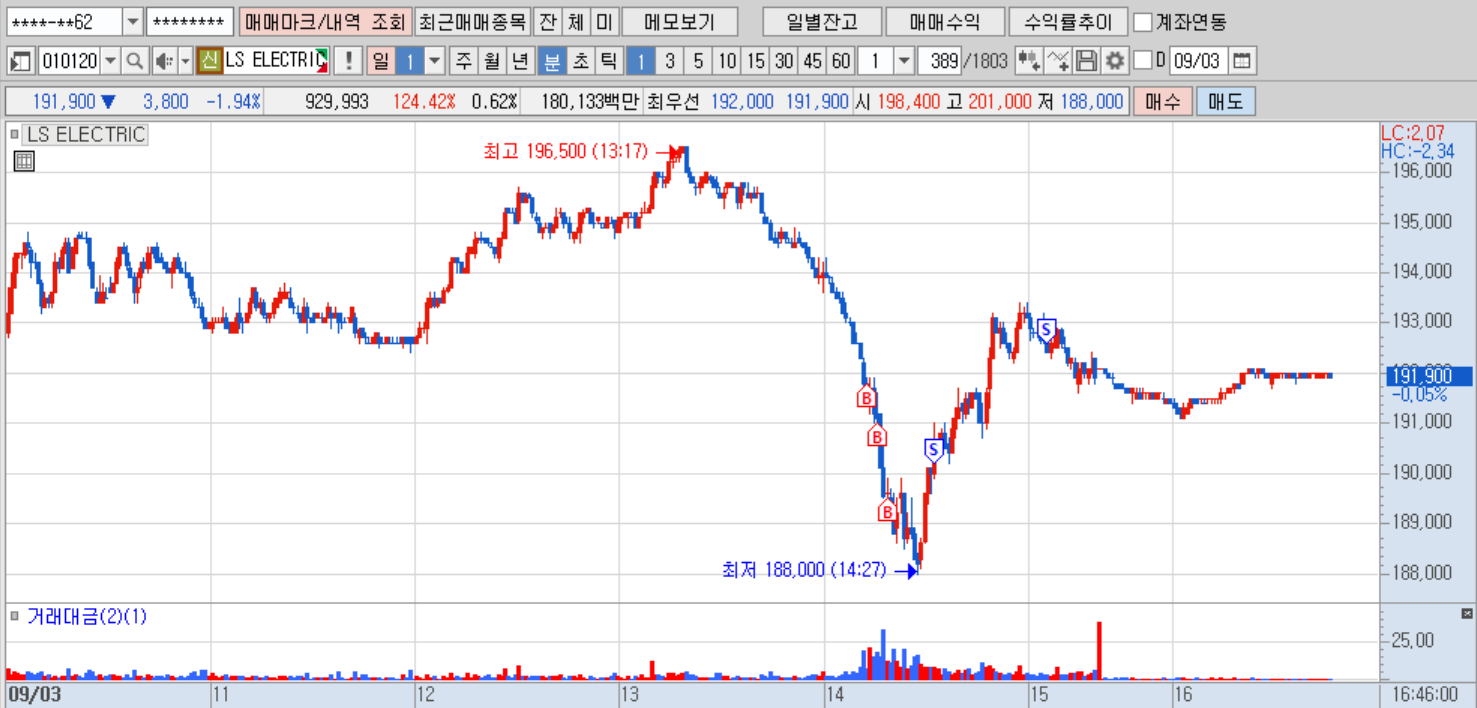The image size is (1477, 708).
Task: Click the green 신 badge next to LS ELECTRIC
Action: click(x=210, y=61)
